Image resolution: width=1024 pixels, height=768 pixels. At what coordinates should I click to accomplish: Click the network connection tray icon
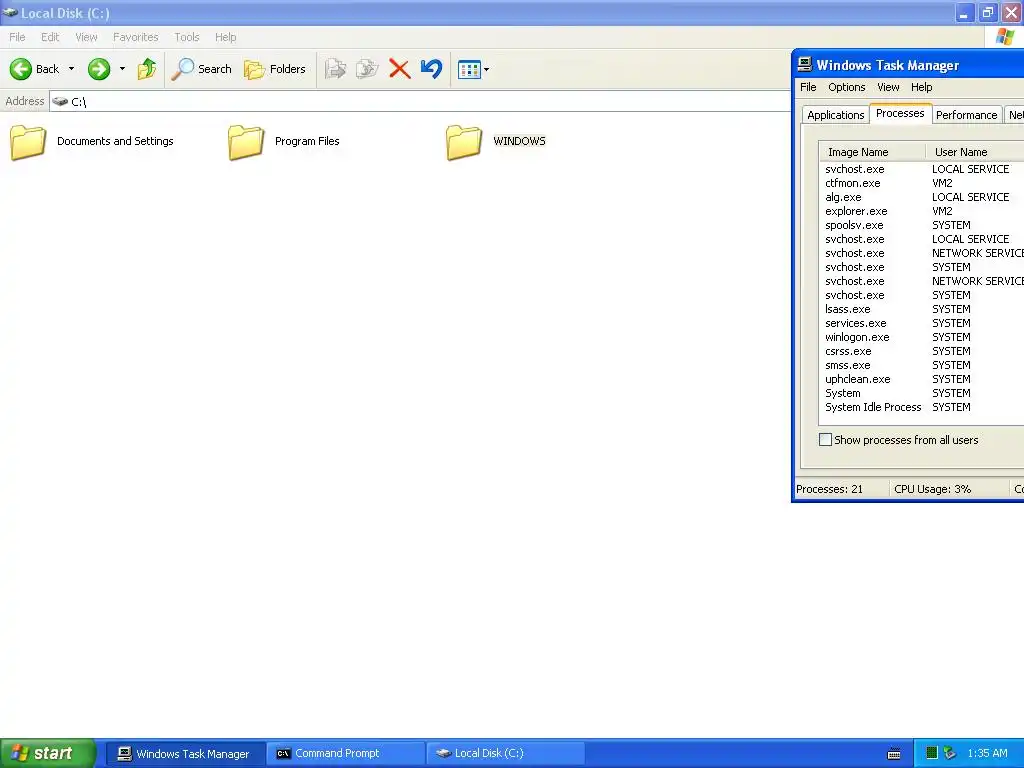[x=950, y=753]
